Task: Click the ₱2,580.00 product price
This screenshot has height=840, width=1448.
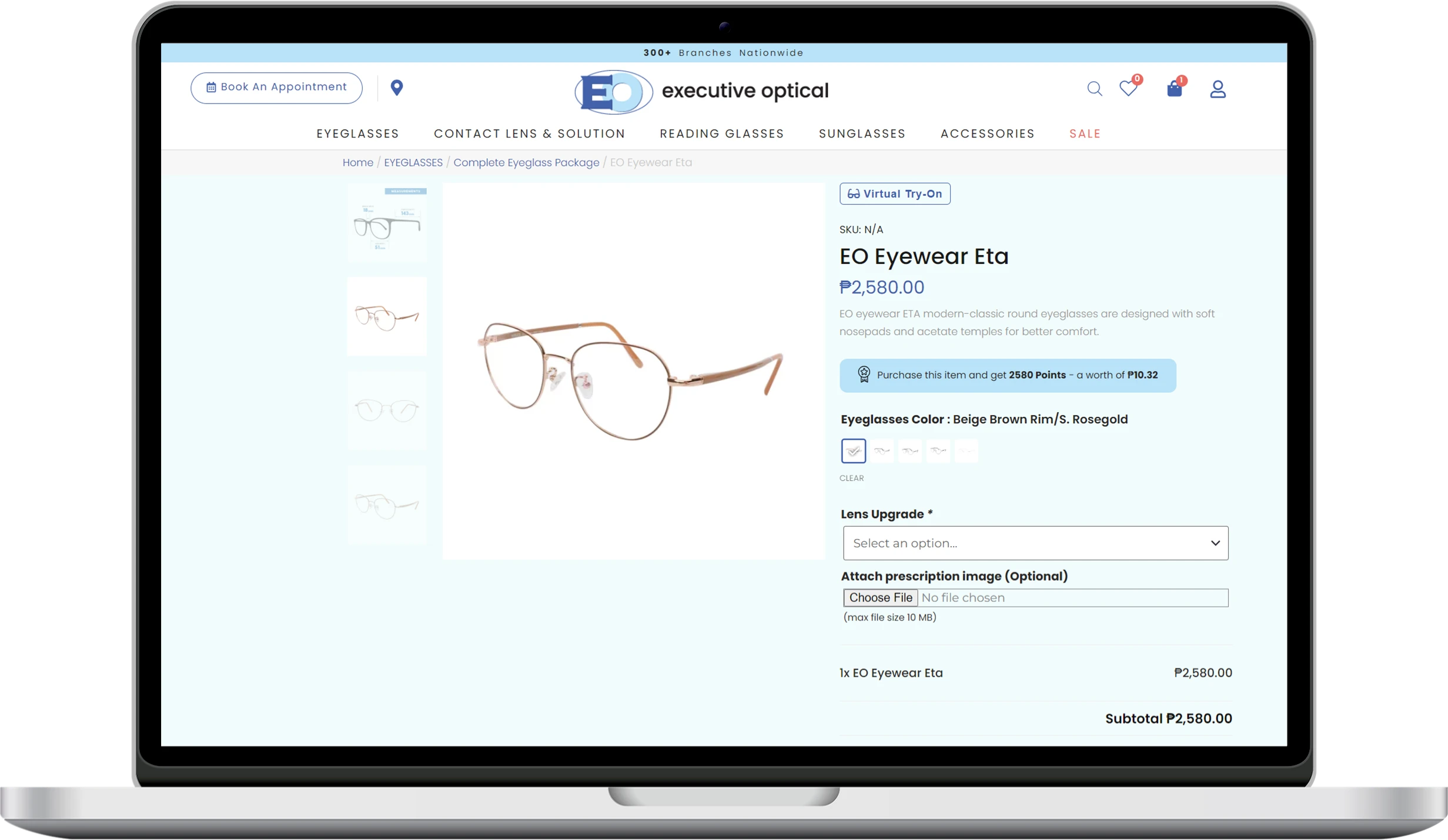Action: point(881,287)
